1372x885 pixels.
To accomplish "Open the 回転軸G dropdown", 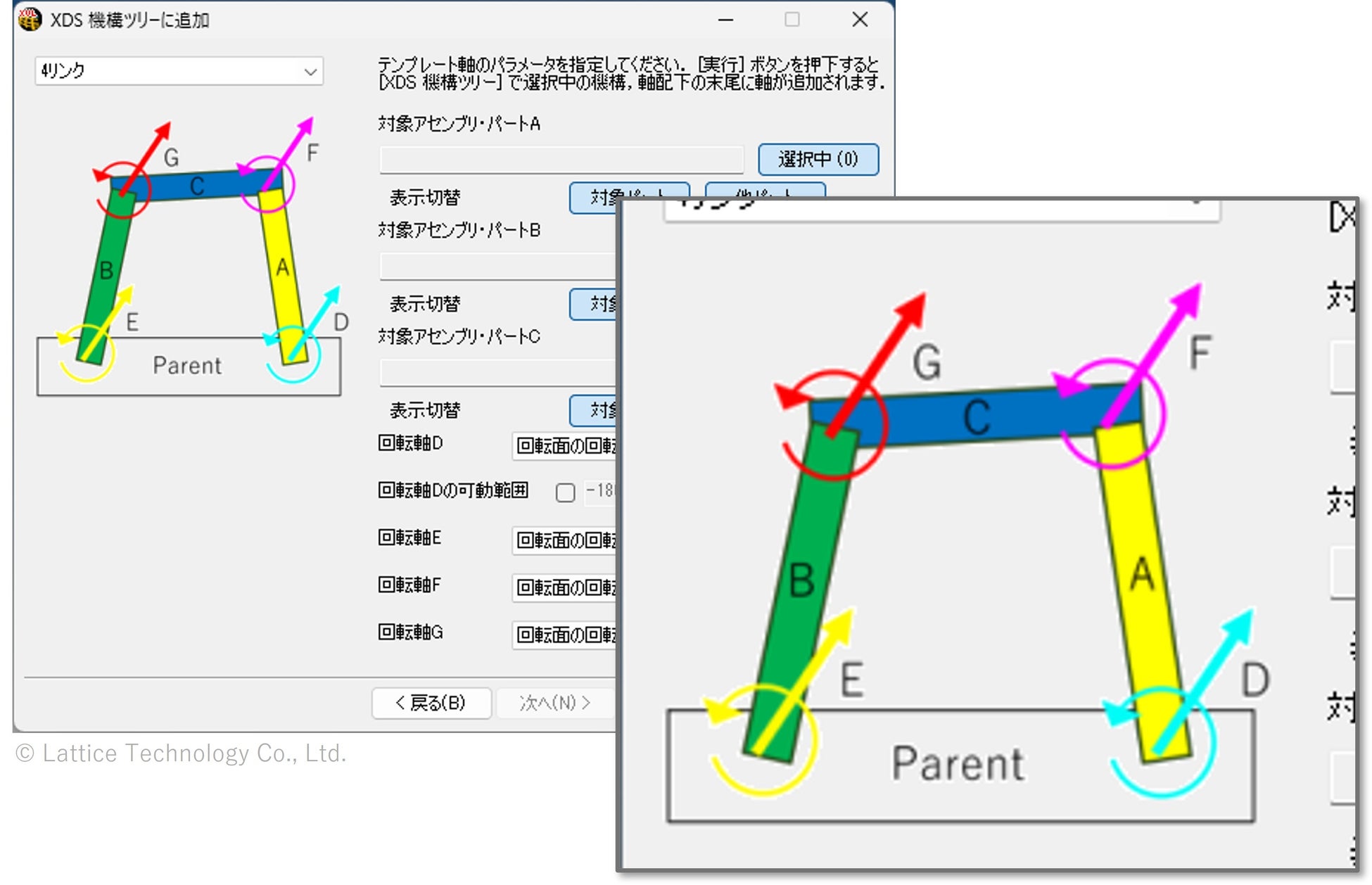I will coord(564,635).
